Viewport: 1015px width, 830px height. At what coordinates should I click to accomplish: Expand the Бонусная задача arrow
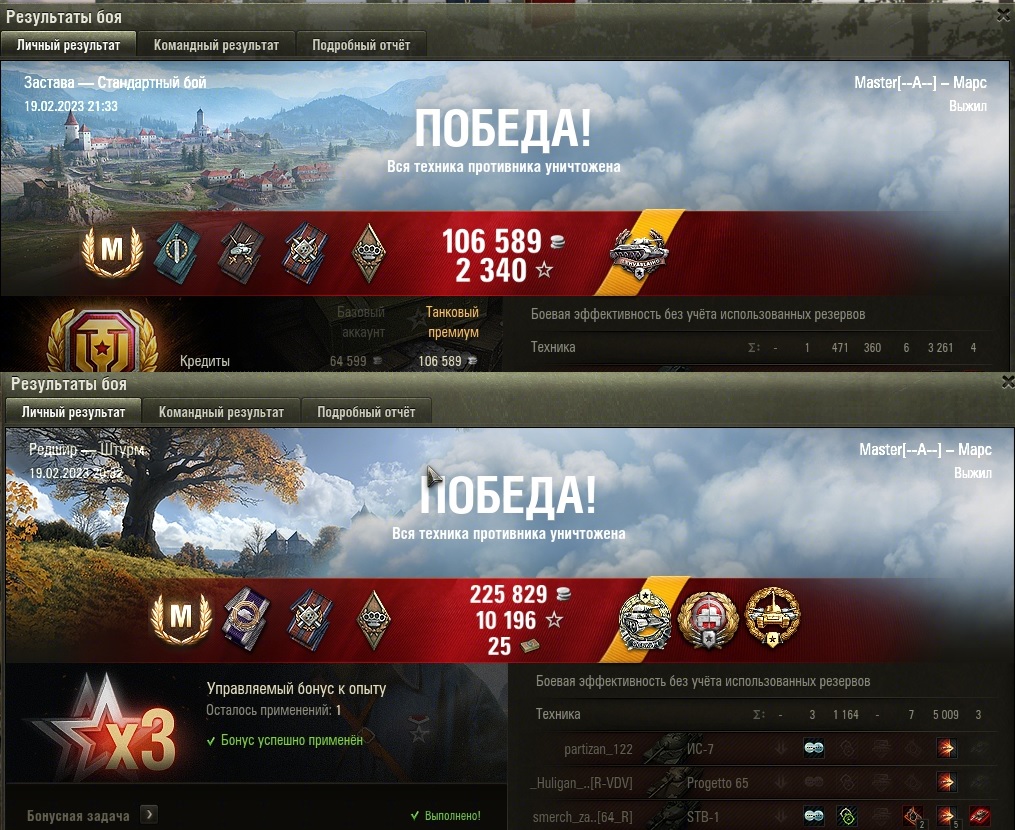pyautogui.click(x=150, y=814)
